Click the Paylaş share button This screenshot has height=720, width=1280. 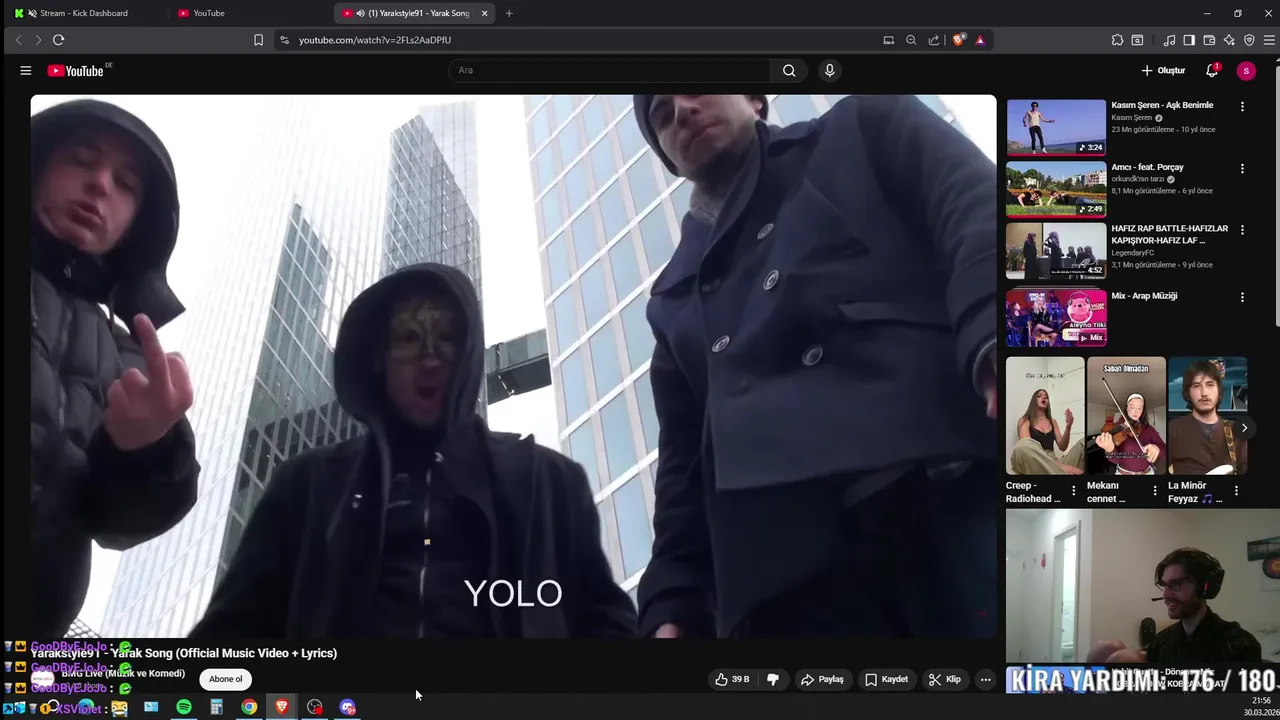[x=822, y=679]
